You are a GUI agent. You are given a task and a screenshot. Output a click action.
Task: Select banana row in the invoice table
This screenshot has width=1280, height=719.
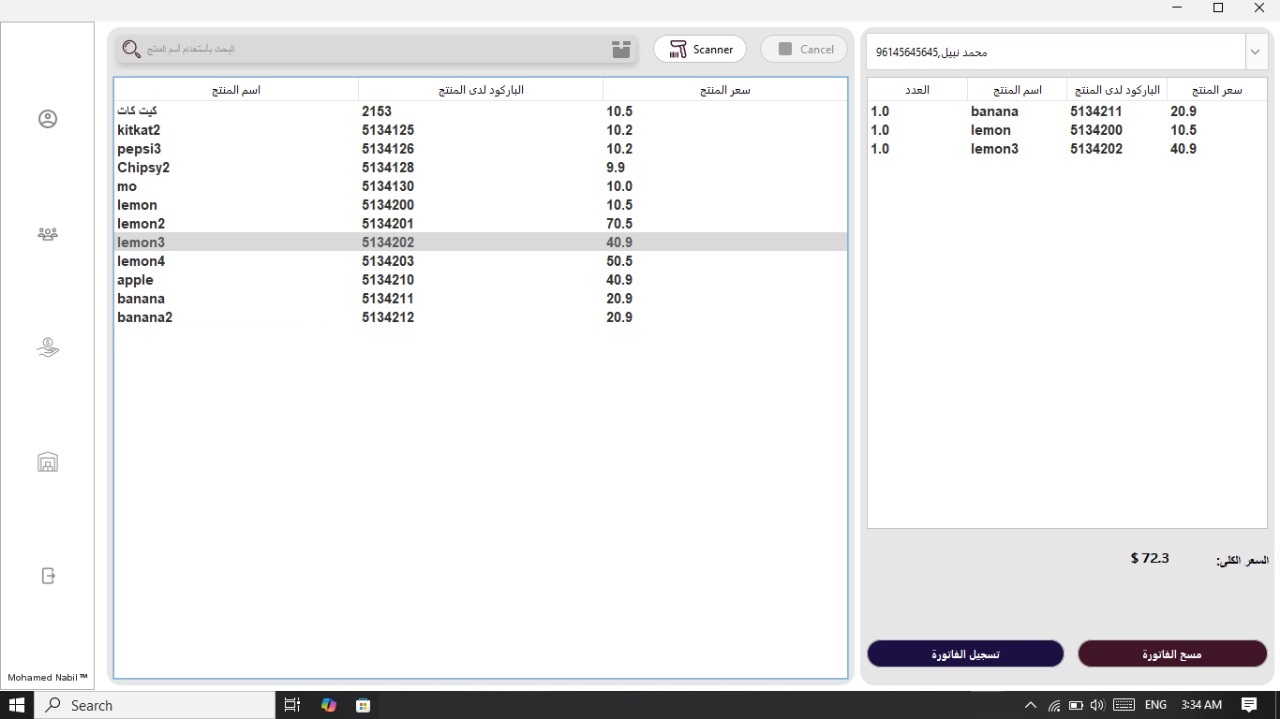pyautogui.click(x=1067, y=111)
